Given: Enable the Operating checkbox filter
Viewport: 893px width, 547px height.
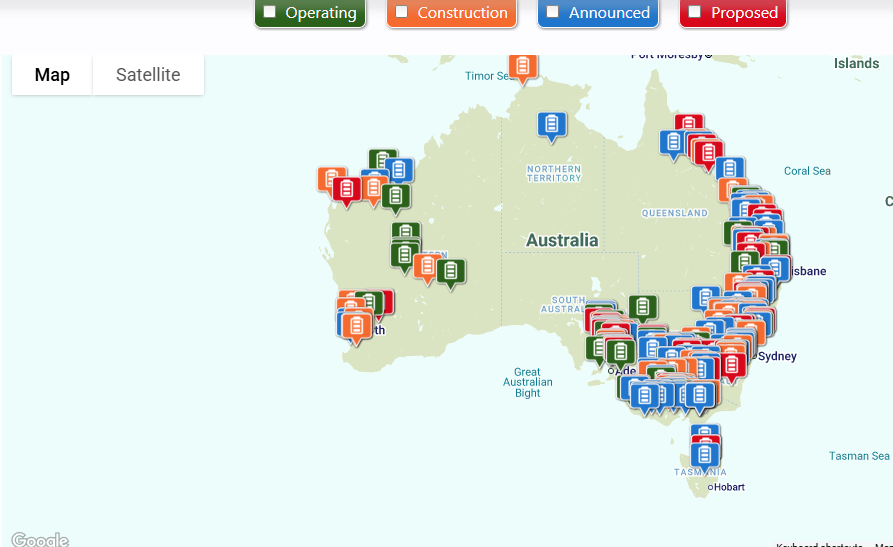Looking at the screenshot, I should tap(270, 12).
